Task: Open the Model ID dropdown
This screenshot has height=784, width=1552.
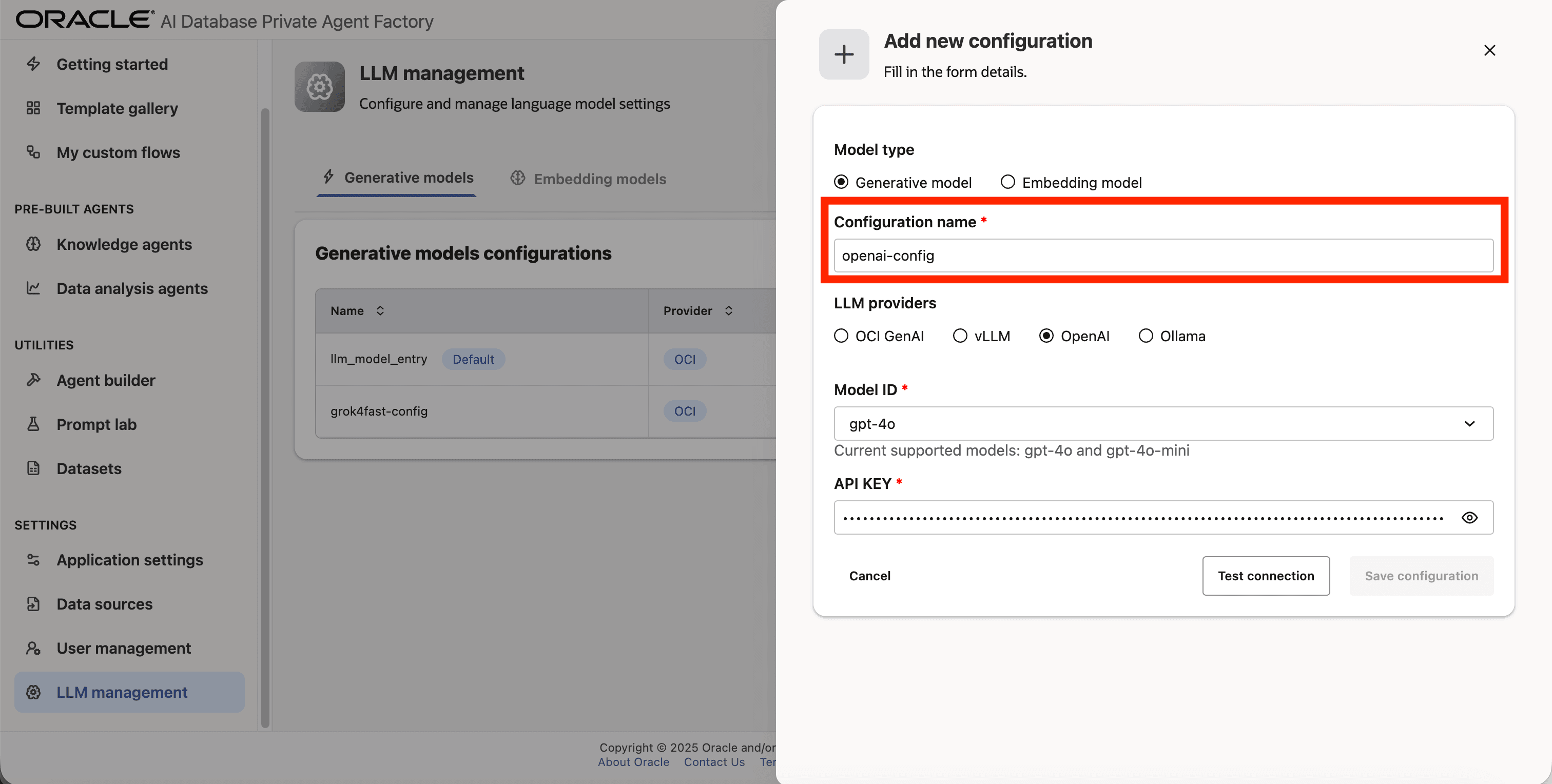Action: pos(1469,423)
